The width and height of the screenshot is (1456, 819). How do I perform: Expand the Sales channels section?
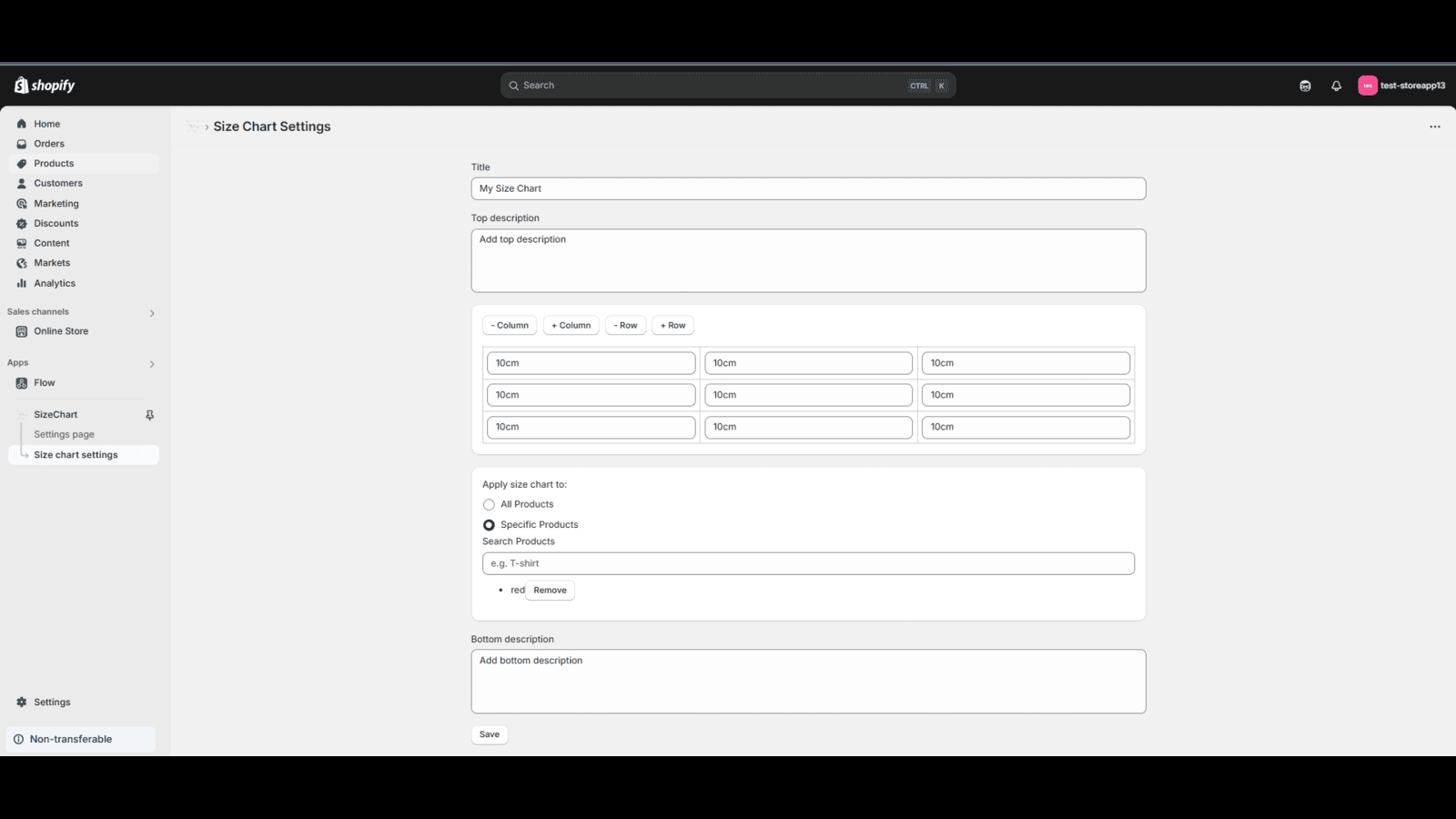151,312
